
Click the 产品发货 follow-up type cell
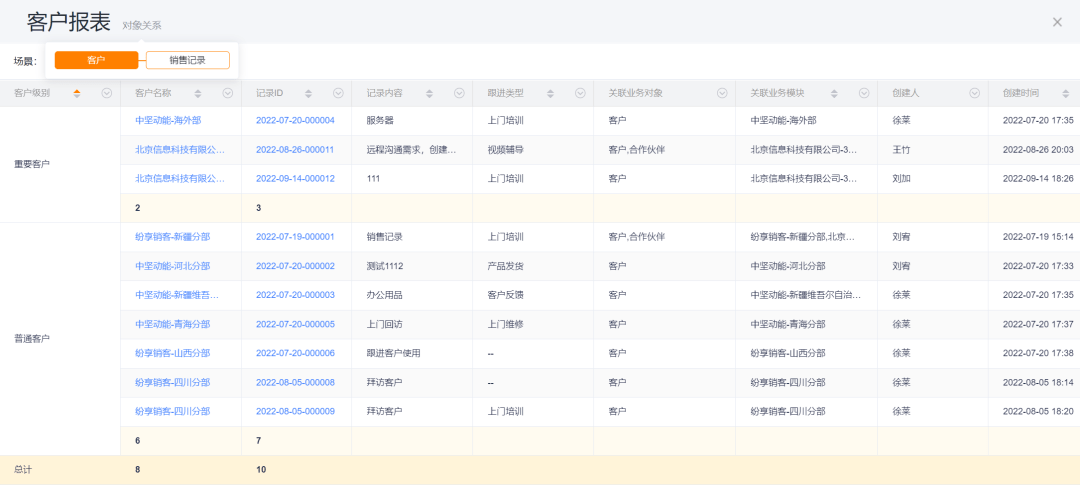tap(533, 266)
